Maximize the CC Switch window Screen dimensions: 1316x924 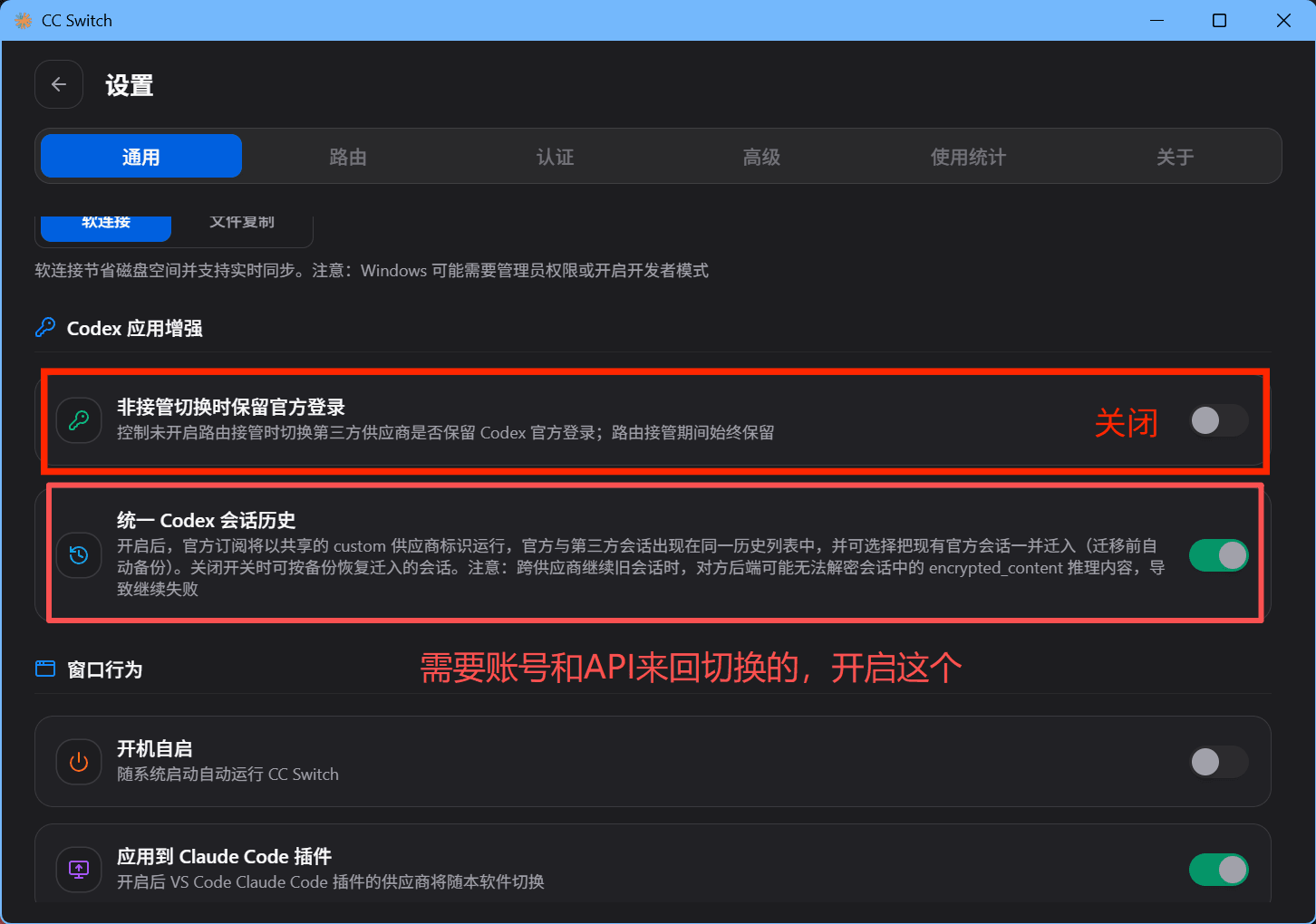coord(1220,20)
